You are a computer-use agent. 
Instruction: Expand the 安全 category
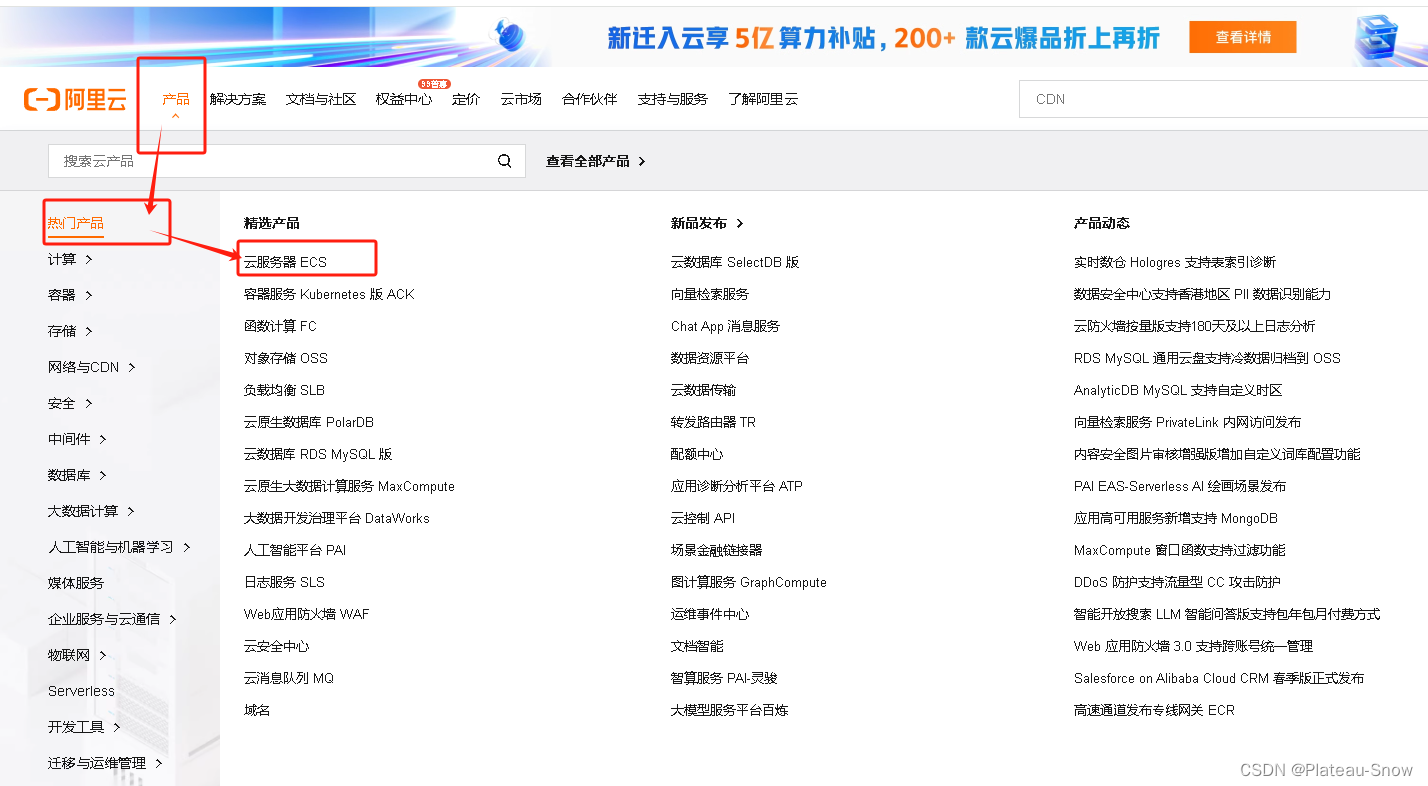[x=70, y=403]
